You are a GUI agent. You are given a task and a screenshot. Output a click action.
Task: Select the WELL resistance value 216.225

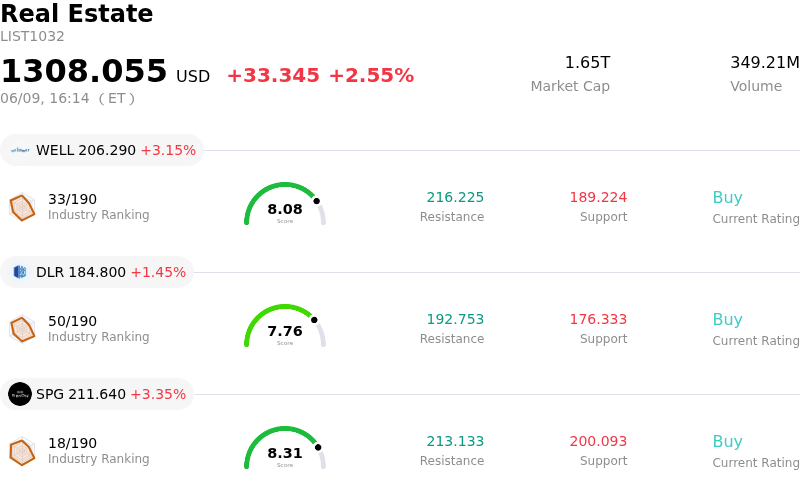pyautogui.click(x=455, y=197)
